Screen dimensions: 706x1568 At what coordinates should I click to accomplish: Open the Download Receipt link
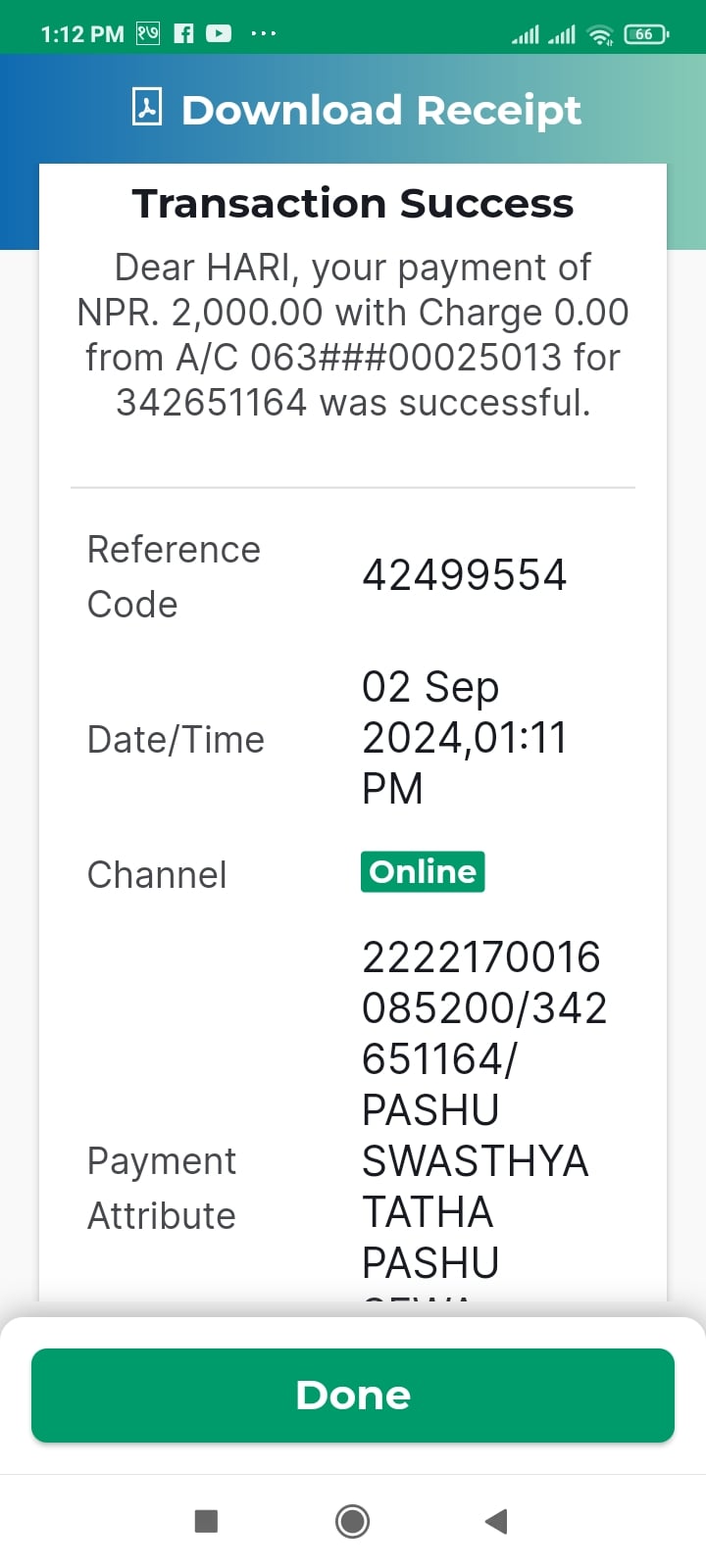pyautogui.click(x=381, y=109)
